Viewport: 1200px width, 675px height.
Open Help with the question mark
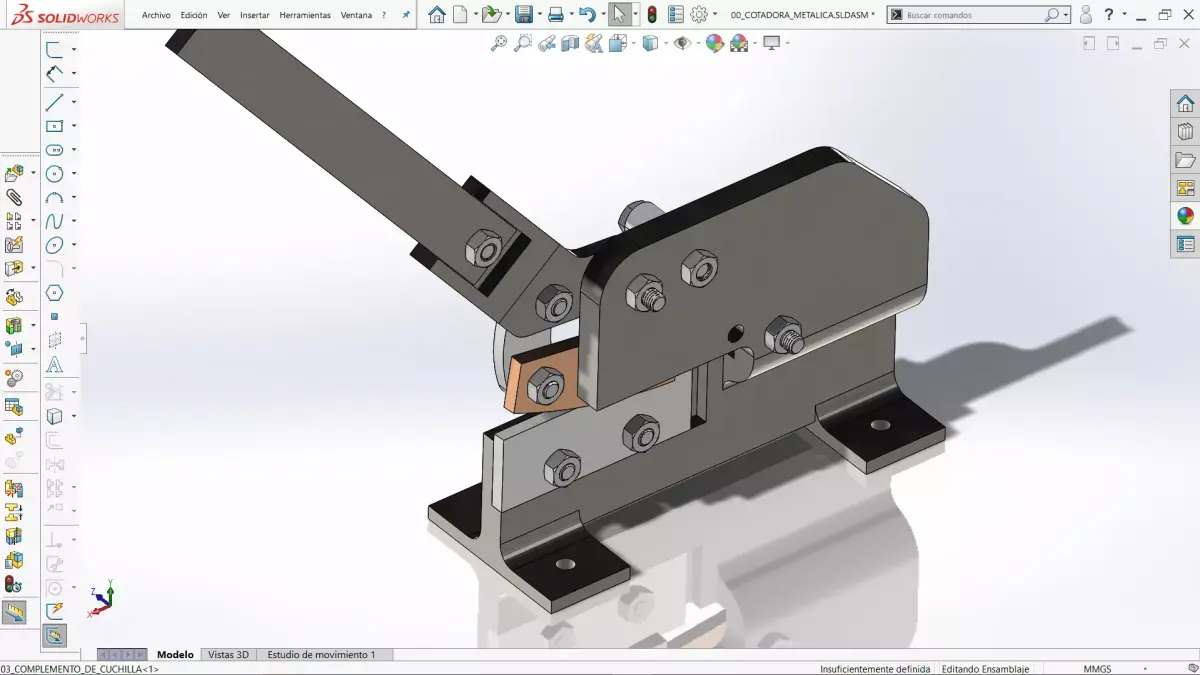coord(1109,15)
